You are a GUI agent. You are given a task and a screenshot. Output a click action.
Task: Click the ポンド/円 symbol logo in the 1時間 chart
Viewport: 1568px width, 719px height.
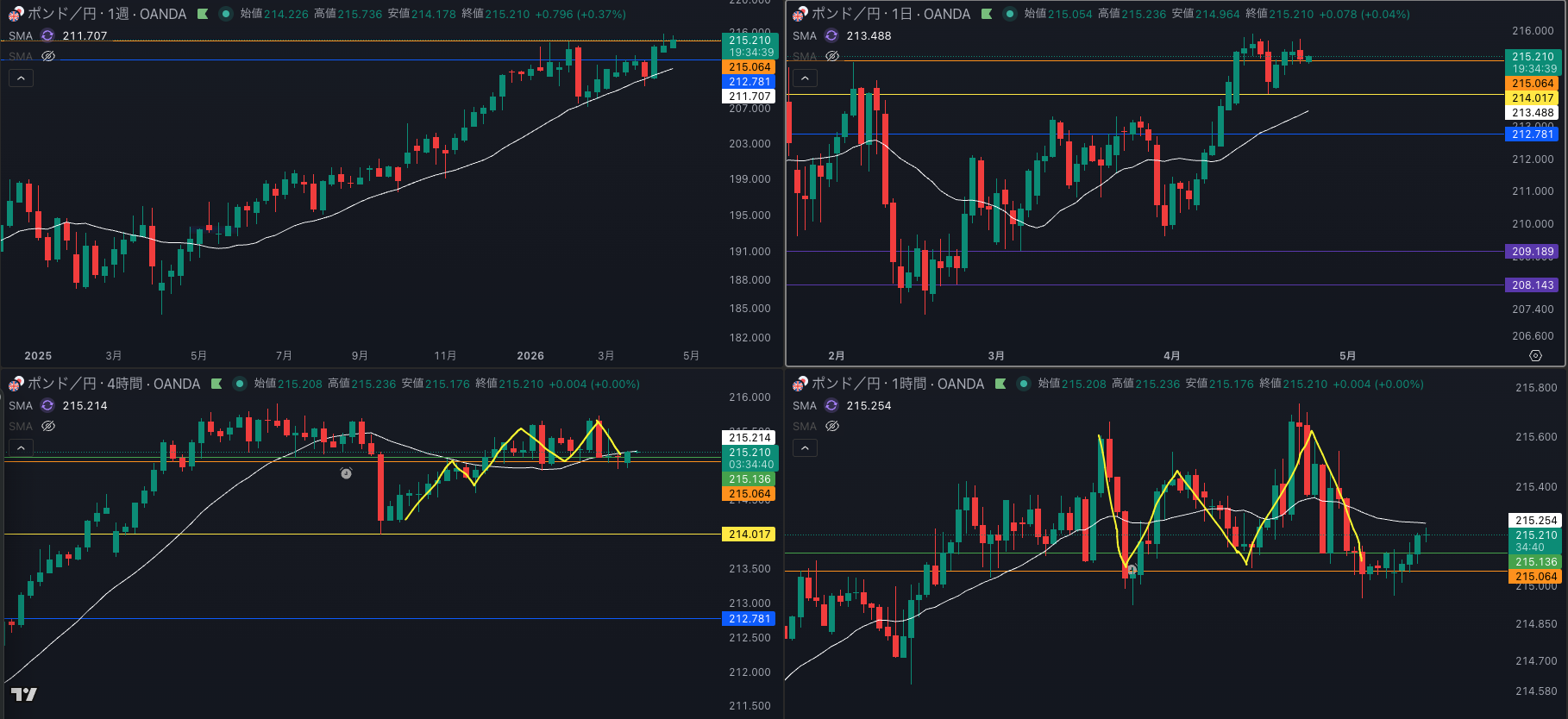(x=800, y=384)
